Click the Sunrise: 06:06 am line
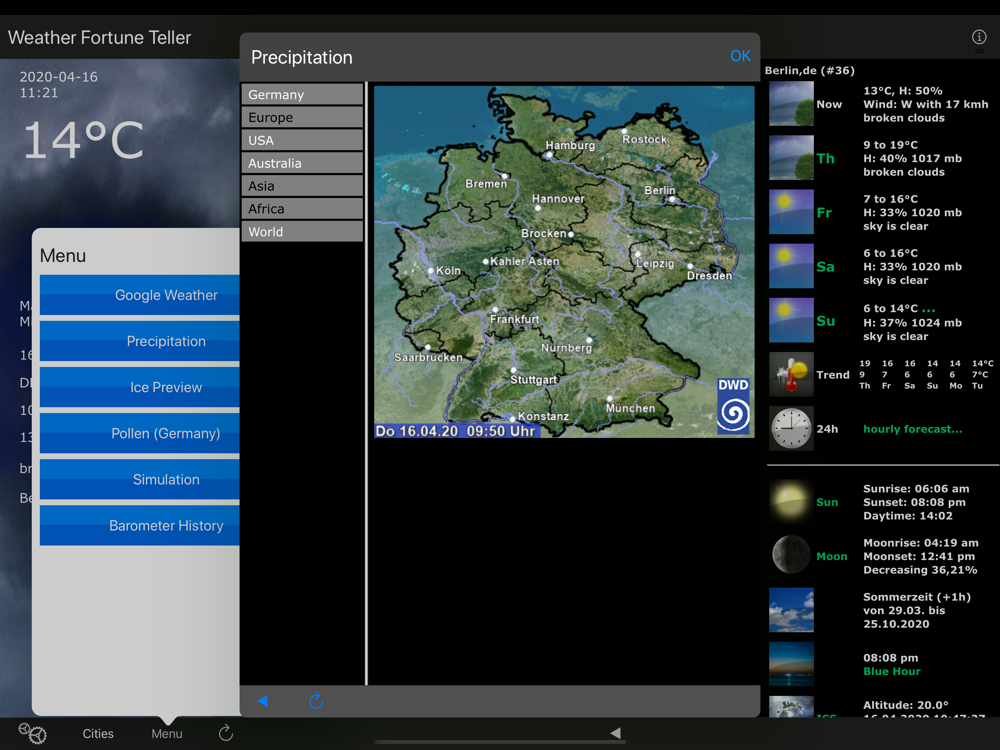Image resolution: width=1000 pixels, height=750 pixels. pyautogui.click(x=916, y=489)
